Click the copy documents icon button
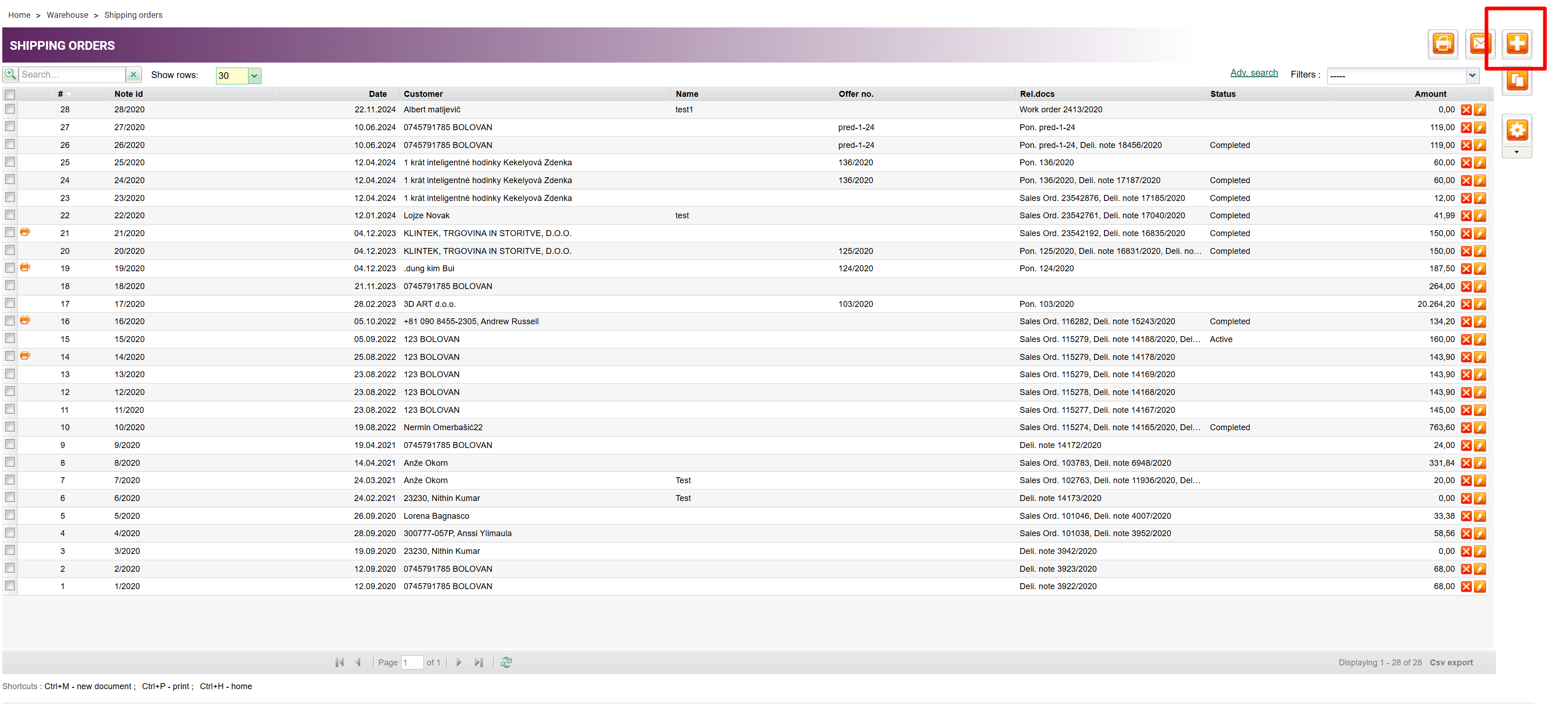This screenshot has width=1568, height=722. point(1516,81)
